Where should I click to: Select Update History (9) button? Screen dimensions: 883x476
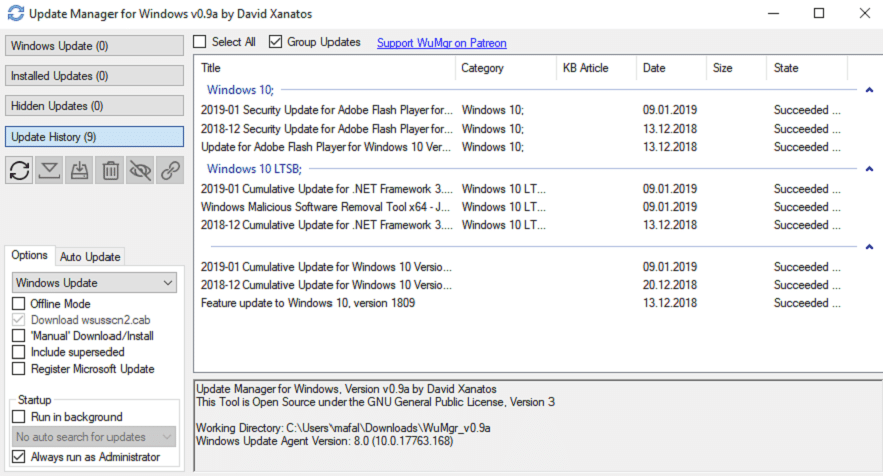(x=94, y=137)
